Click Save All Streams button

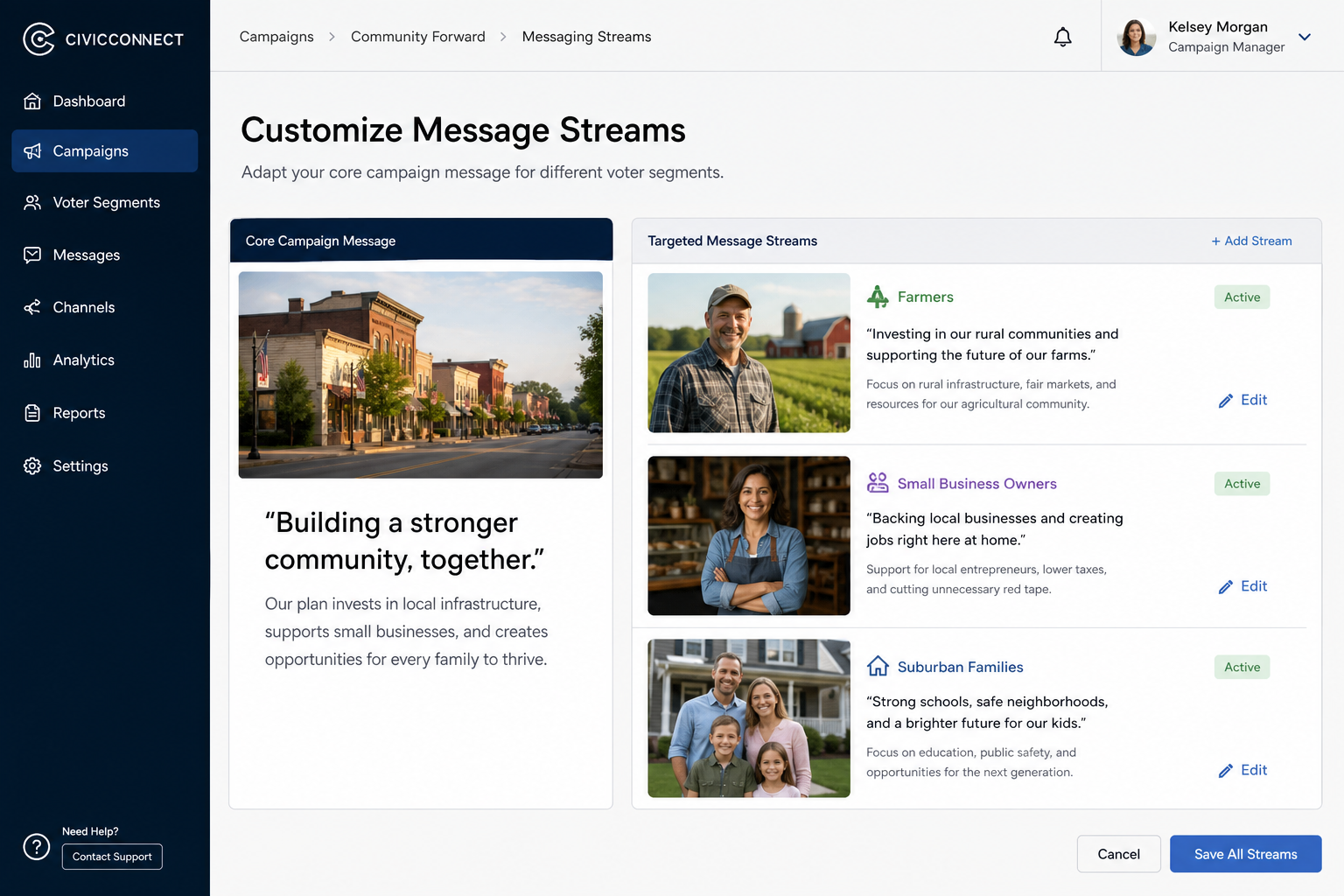1246,854
